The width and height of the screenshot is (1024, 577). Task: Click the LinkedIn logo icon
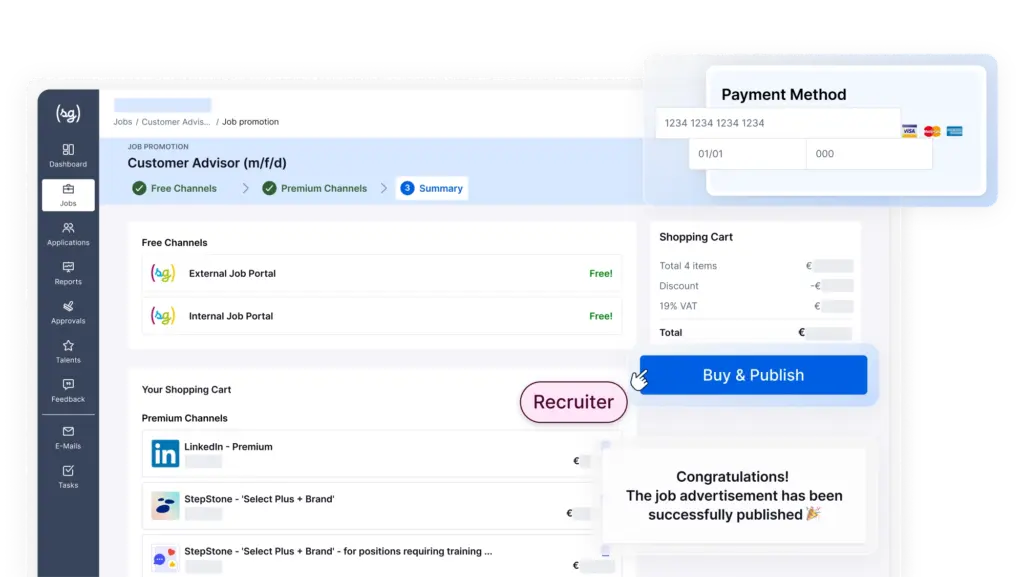(x=165, y=453)
